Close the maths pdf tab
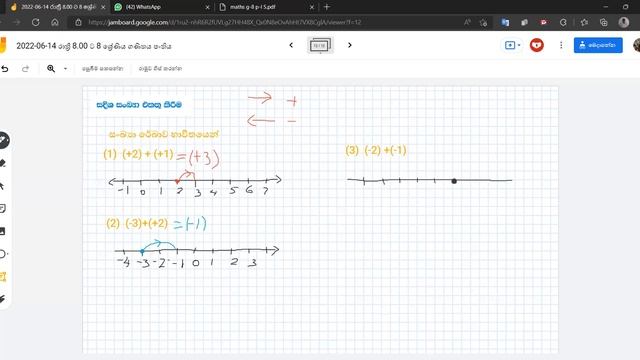The height and width of the screenshot is (360, 640). [312, 7]
